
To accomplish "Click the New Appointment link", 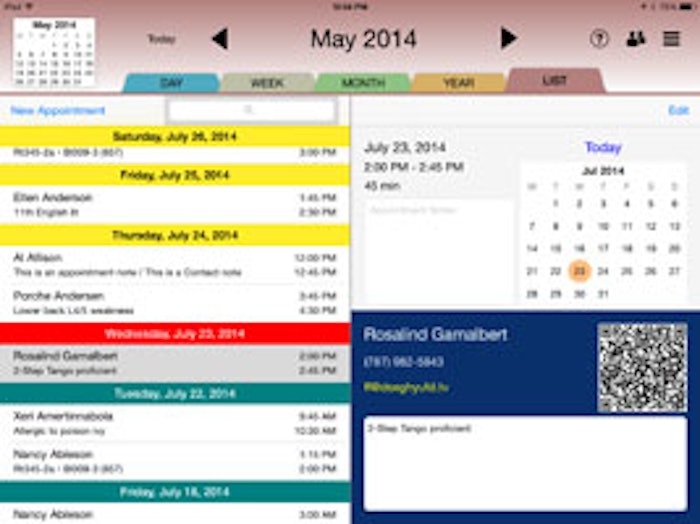I will (57, 110).
